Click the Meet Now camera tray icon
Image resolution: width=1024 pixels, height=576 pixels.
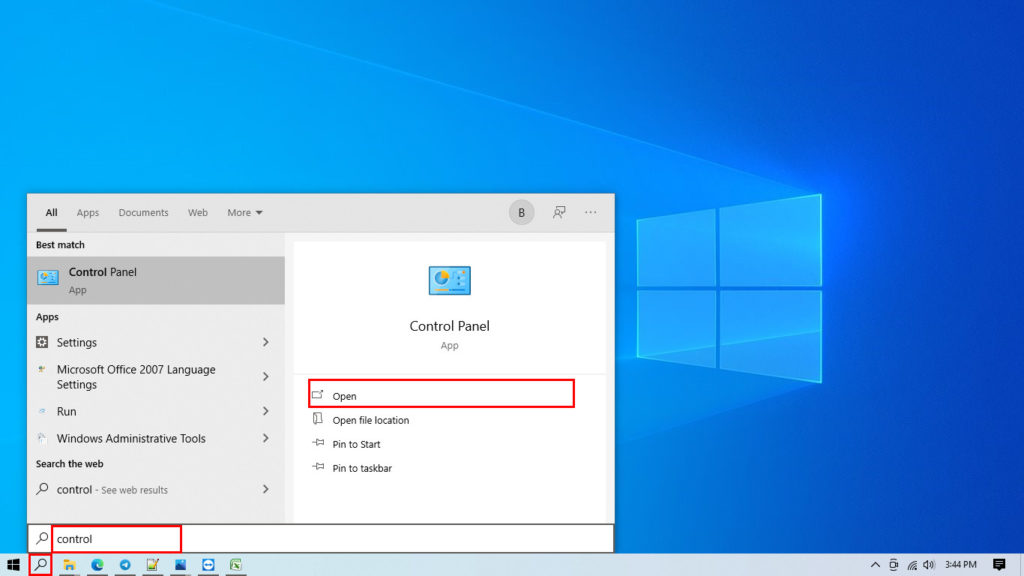893,565
